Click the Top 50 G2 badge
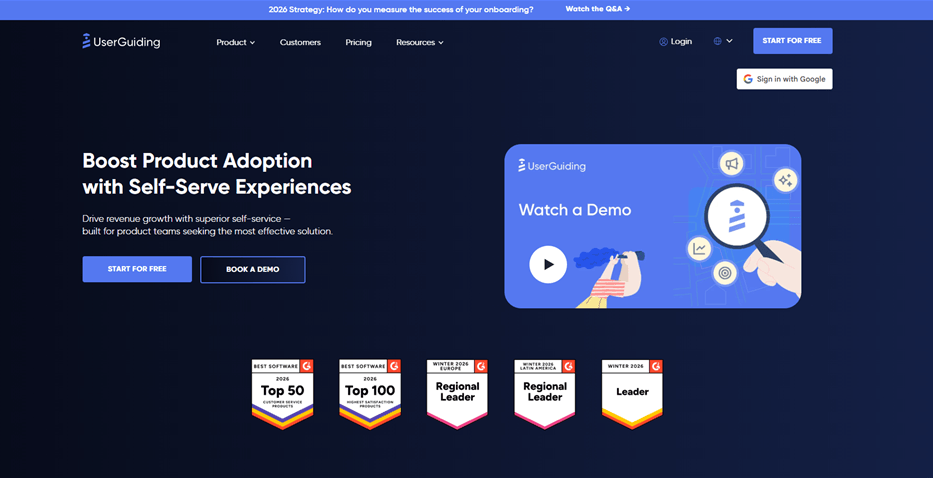The image size is (933, 478). coord(283,393)
